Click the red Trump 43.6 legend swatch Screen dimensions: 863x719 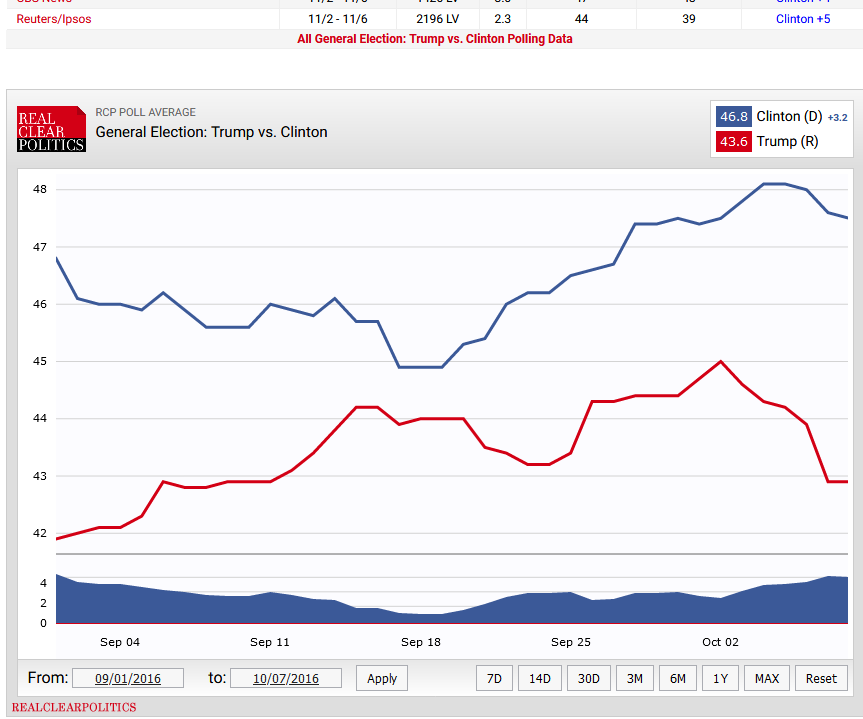coord(733,142)
